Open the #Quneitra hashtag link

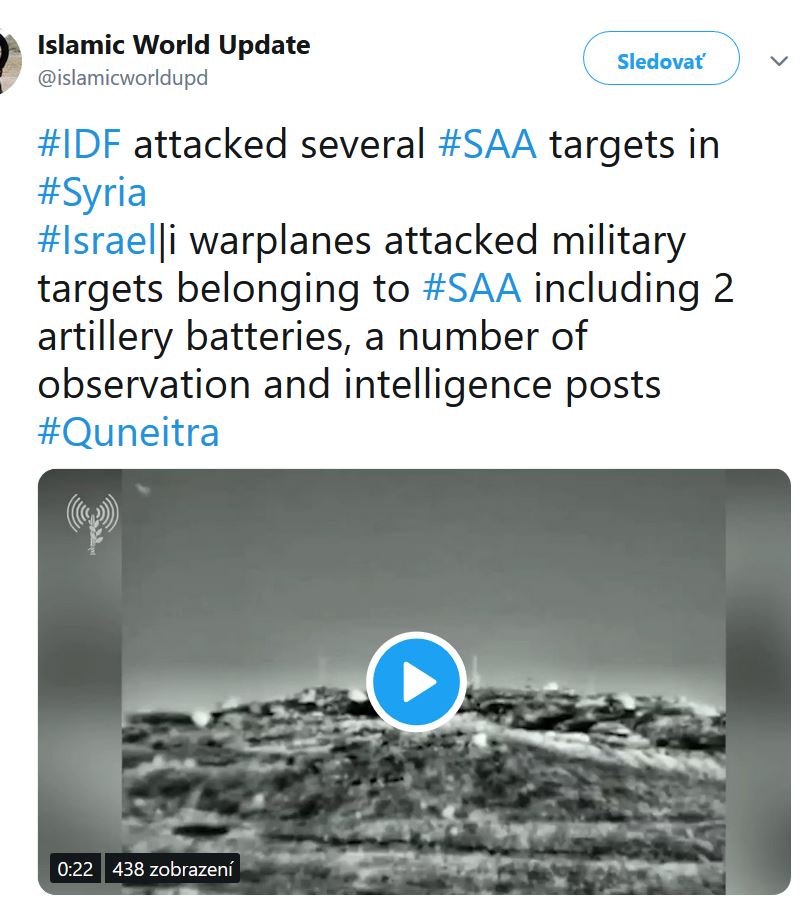coord(128,432)
